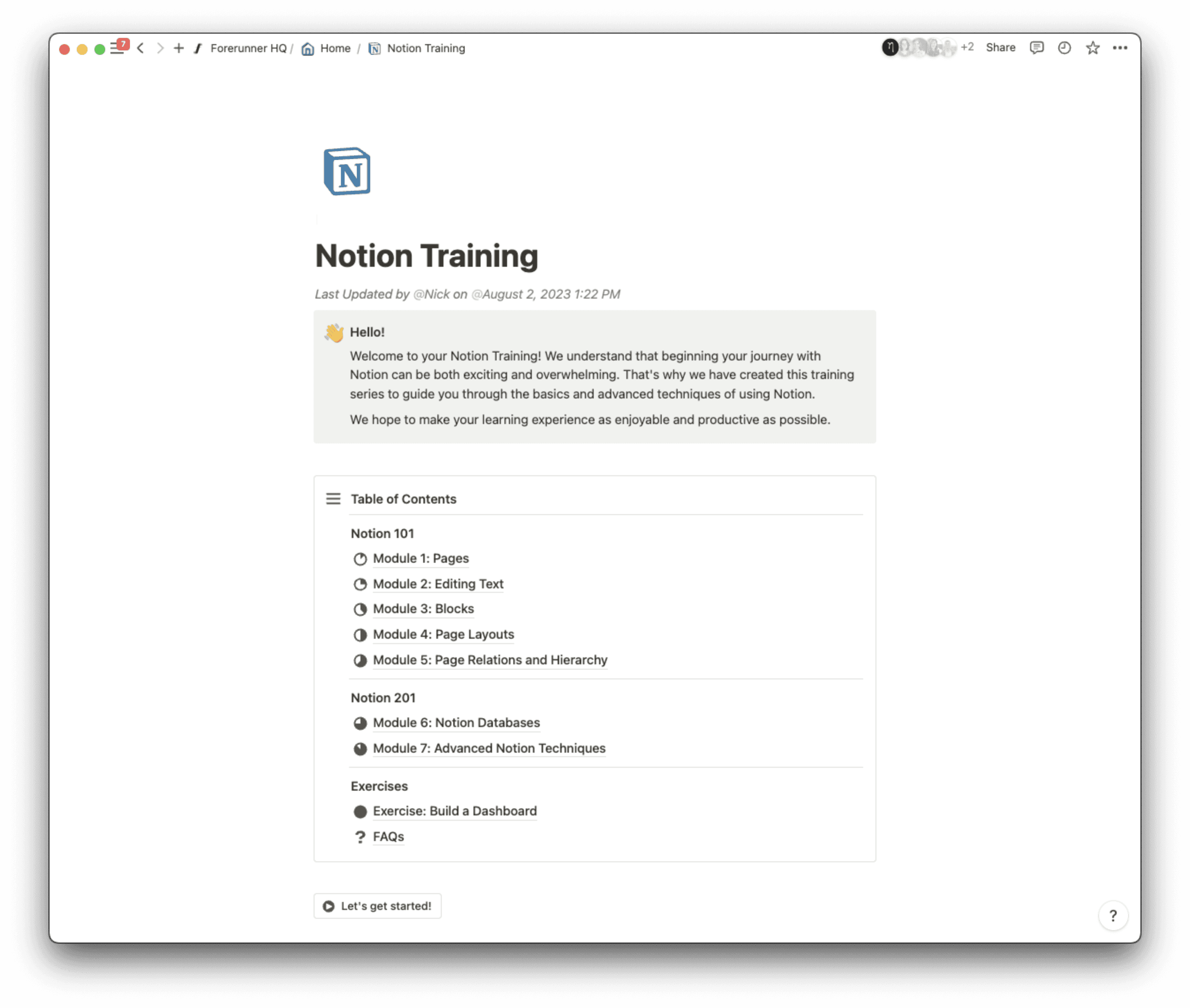Open Module 3: Blocks link

[x=423, y=609]
